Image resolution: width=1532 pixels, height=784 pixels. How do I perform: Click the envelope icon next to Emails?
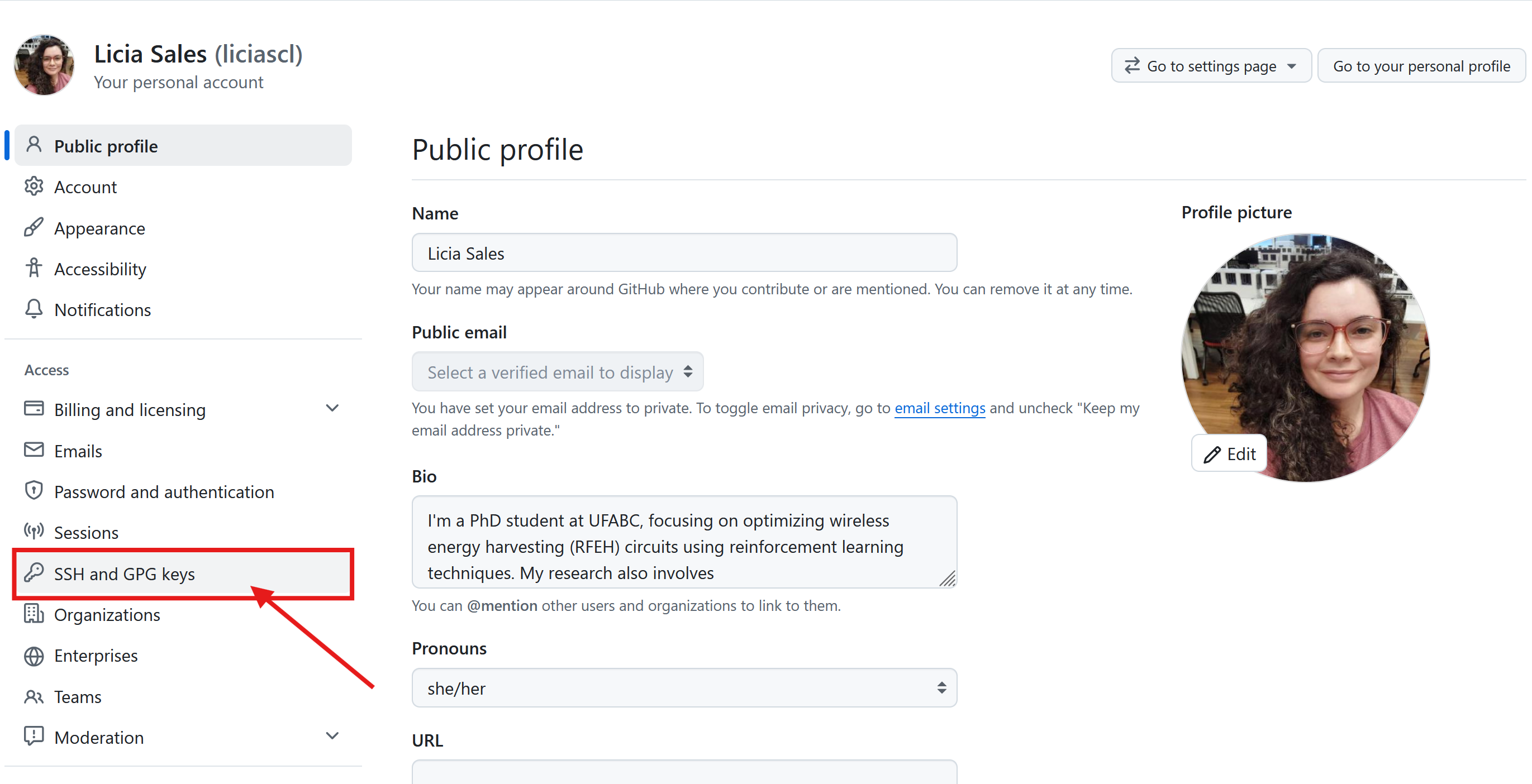click(34, 450)
